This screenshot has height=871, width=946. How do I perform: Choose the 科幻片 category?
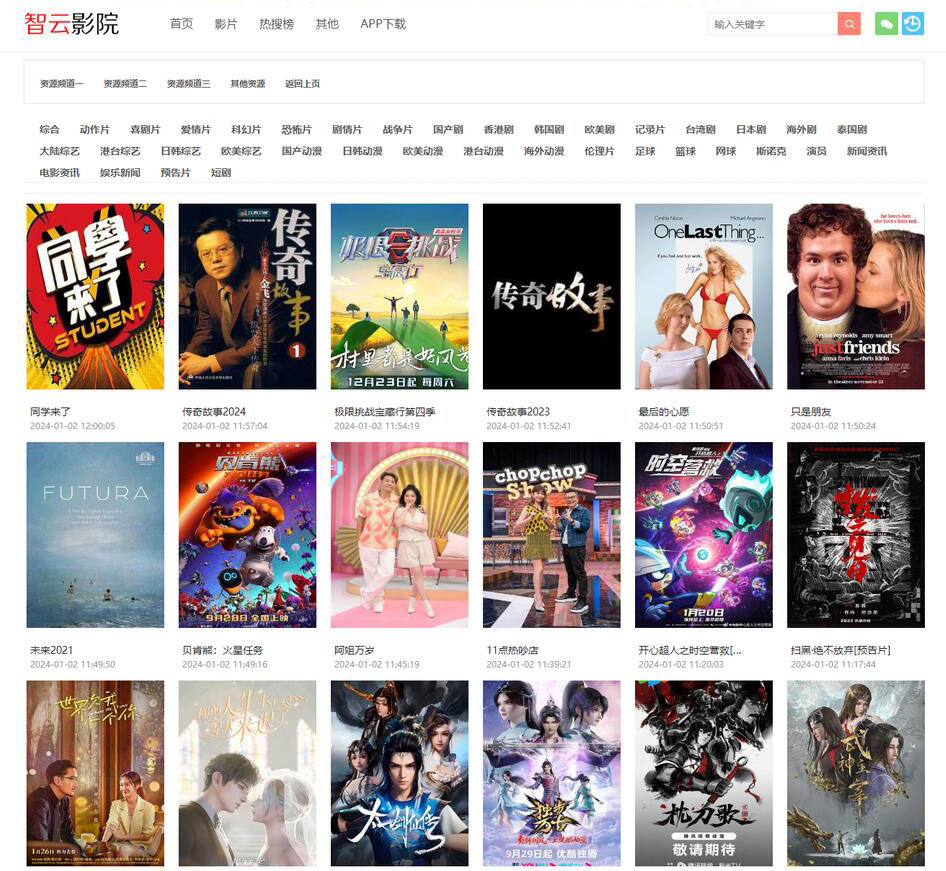click(246, 130)
